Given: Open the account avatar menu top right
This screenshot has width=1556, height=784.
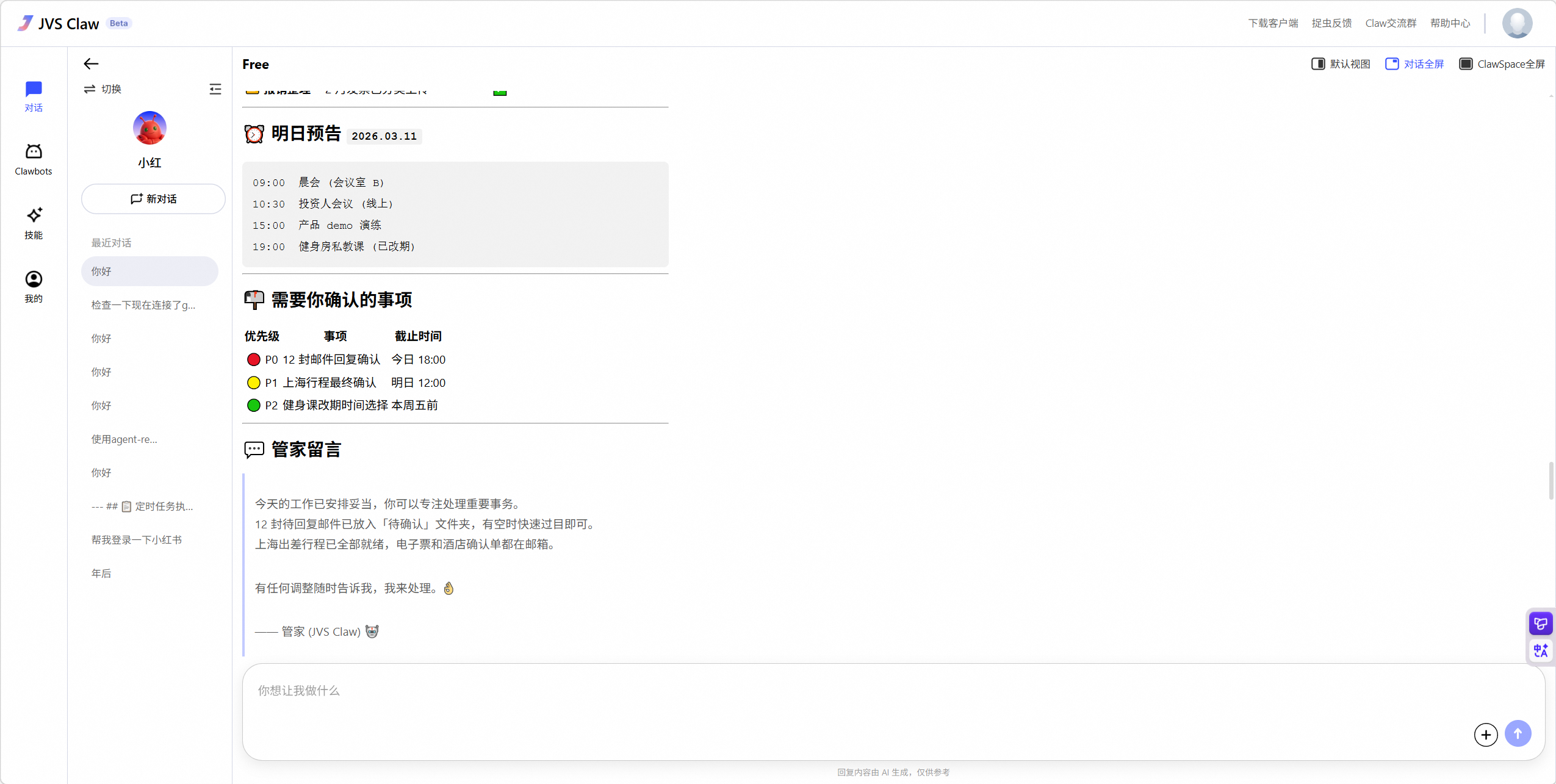Looking at the screenshot, I should pyautogui.click(x=1516, y=23).
